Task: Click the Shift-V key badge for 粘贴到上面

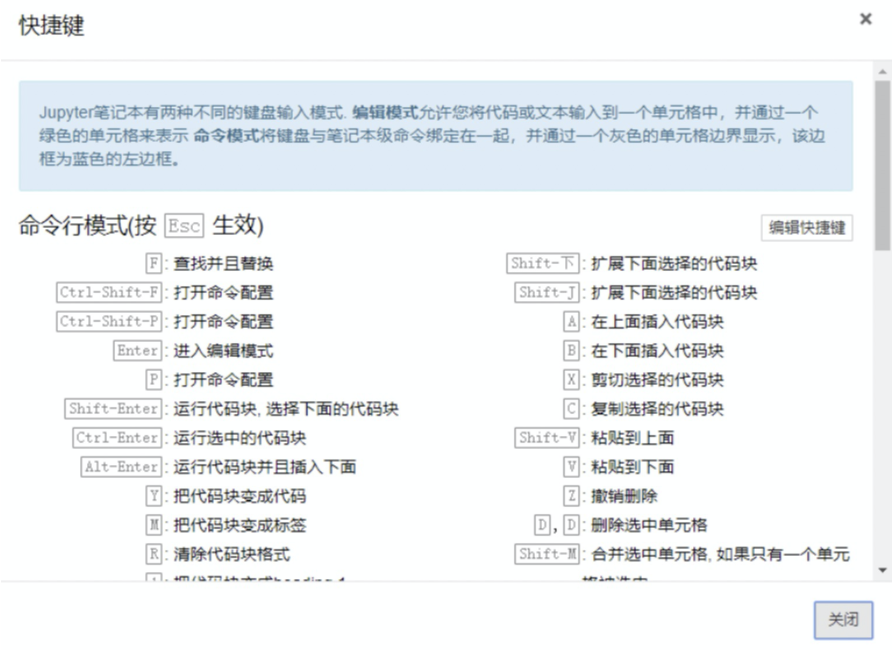Action: (x=547, y=438)
